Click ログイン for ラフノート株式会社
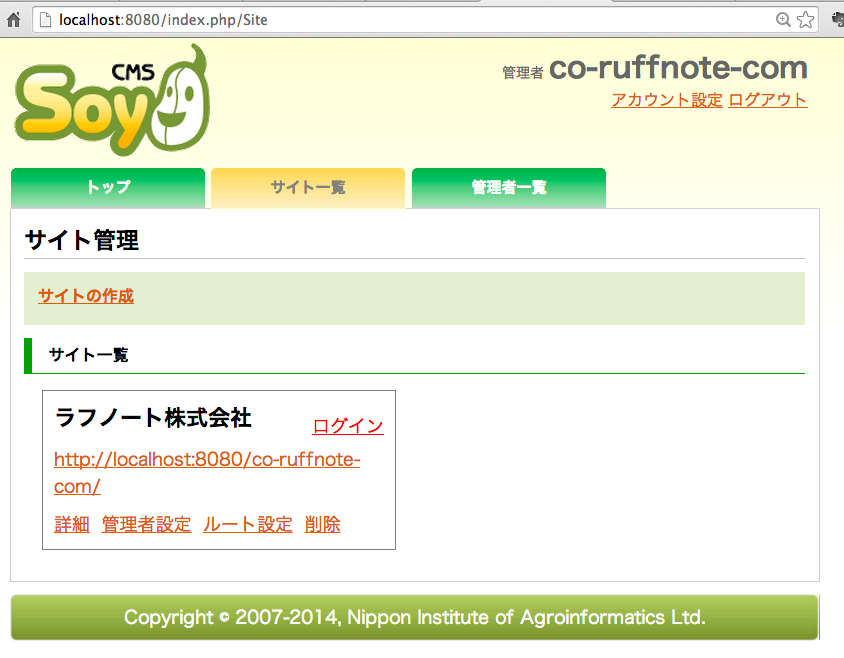Viewport: 844px width, 658px height. tap(348, 426)
